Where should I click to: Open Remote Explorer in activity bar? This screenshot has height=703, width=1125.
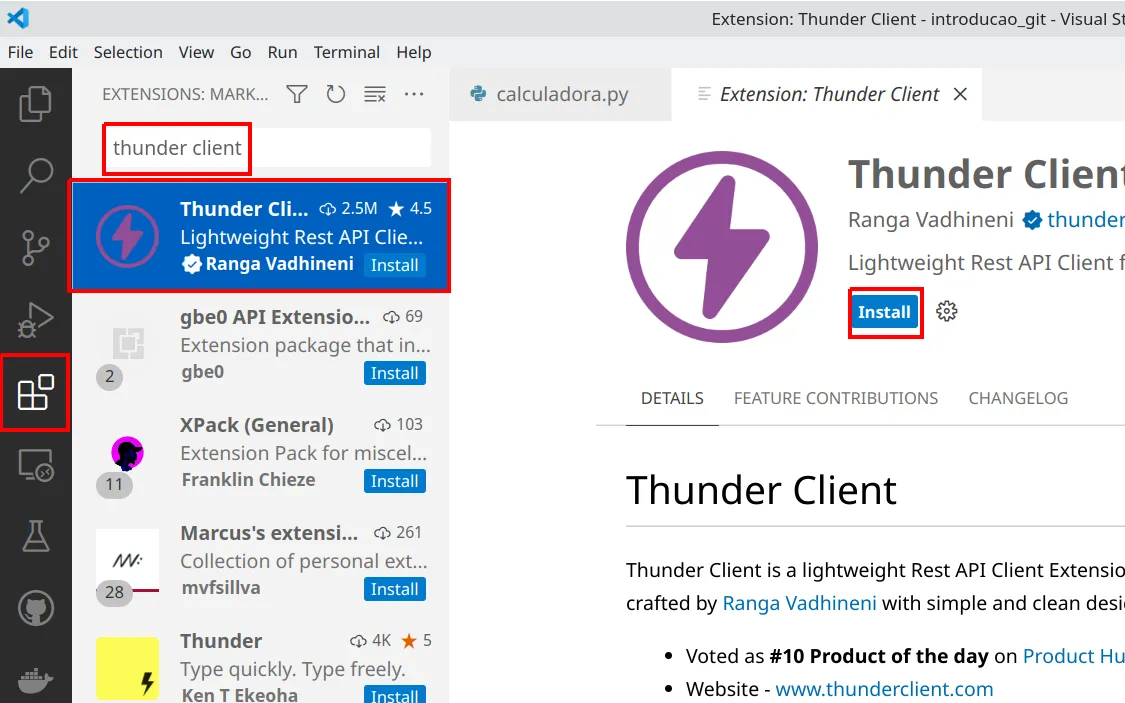35,465
